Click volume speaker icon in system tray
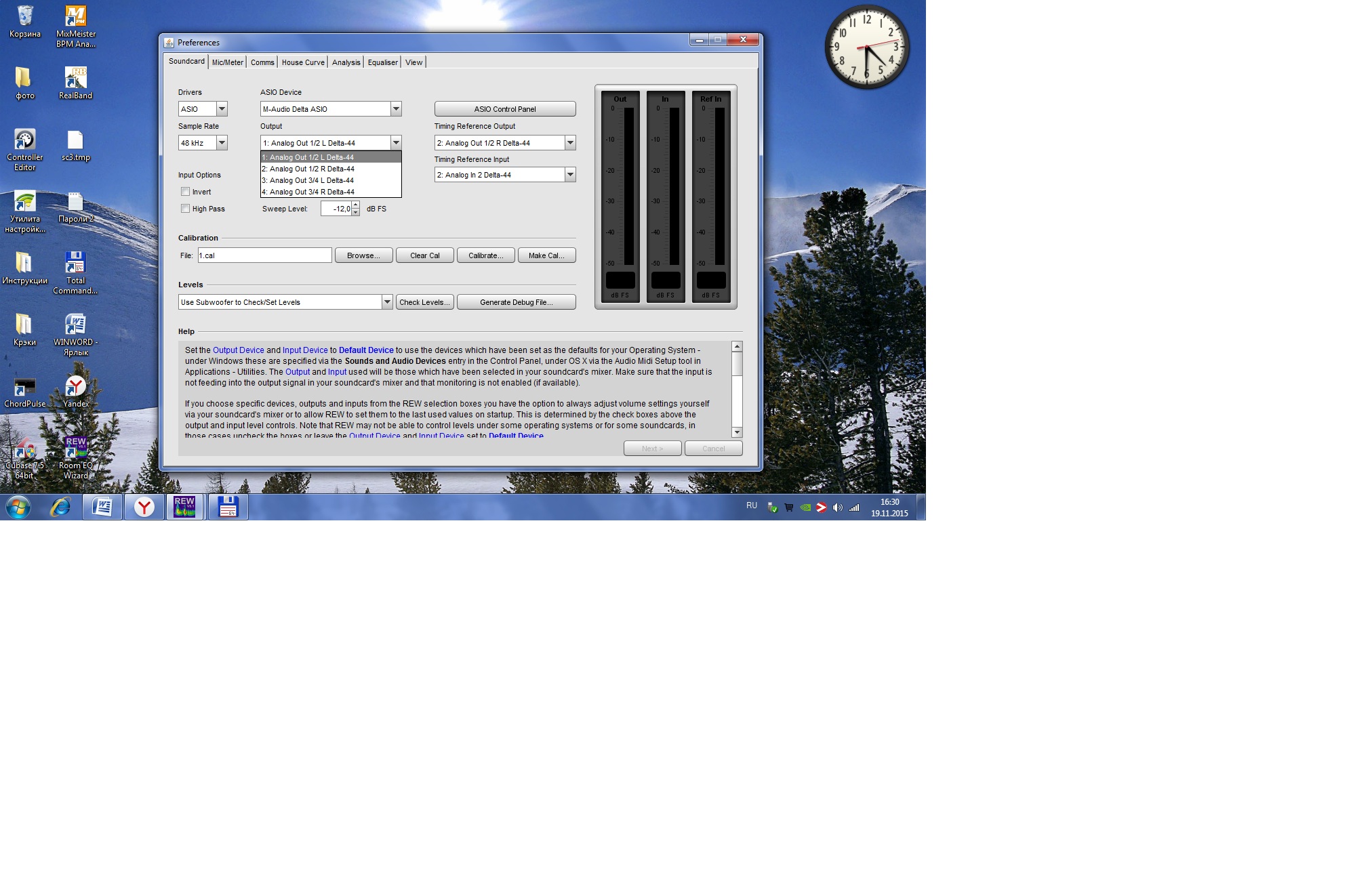The height and width of the screenshot is (870, 1372). [x=837, y=507]
